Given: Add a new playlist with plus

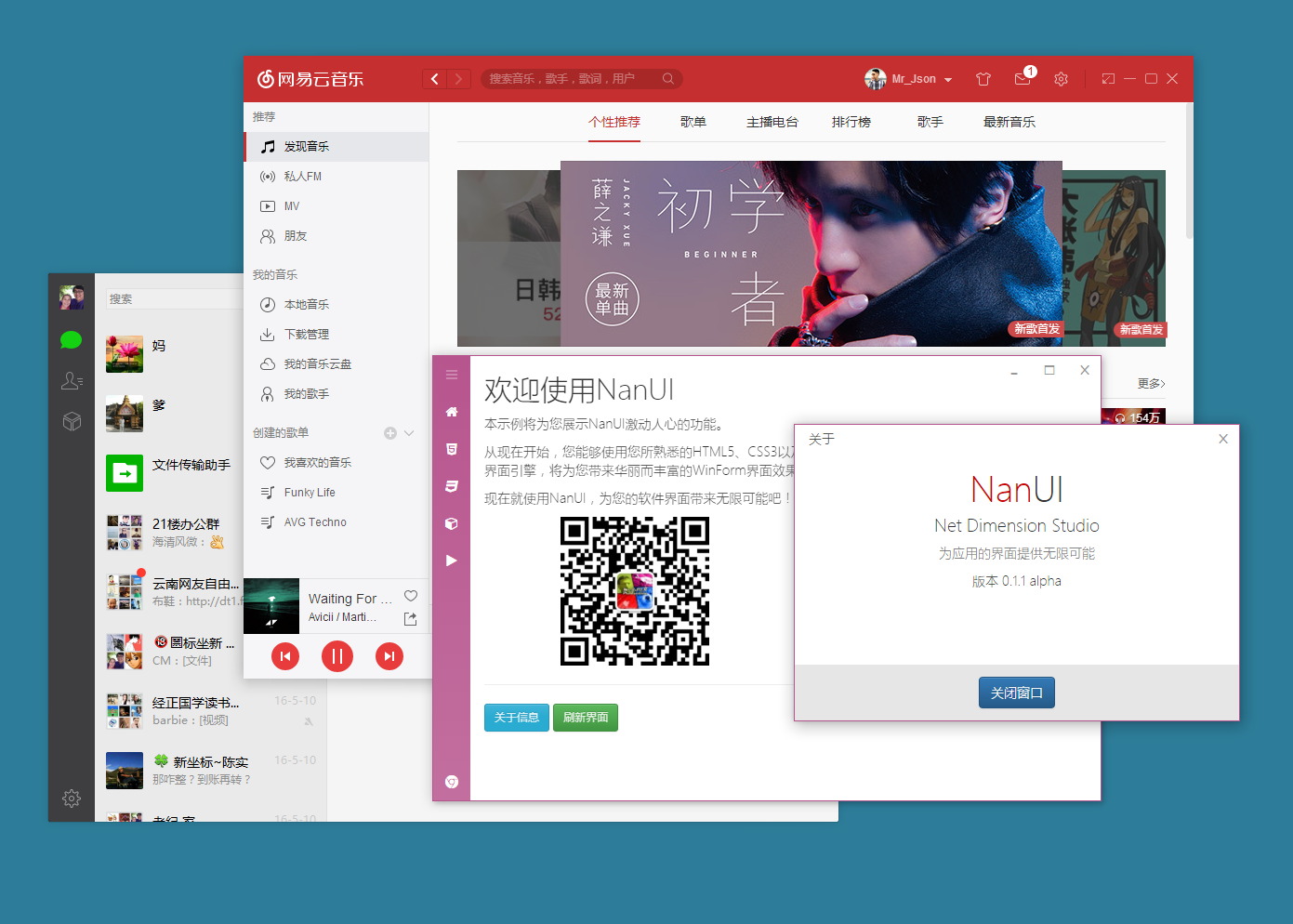Looking at the screenshot, I should click(390, 433).
